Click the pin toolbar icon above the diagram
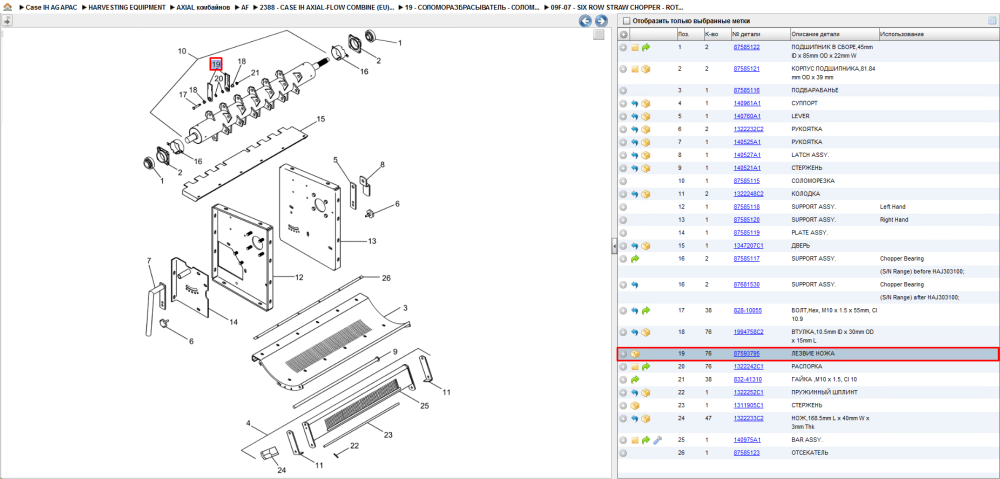Image resolution: width=1000 pixels, height=479 pixels. [7, 20]
